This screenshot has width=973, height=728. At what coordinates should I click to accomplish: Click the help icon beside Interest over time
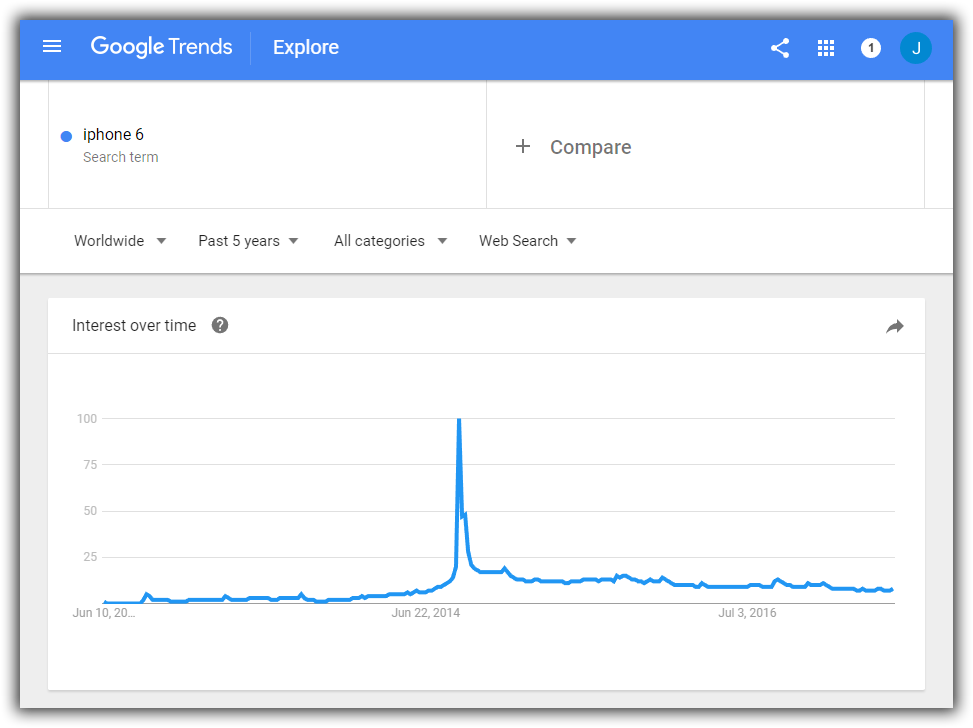point(220,325)
